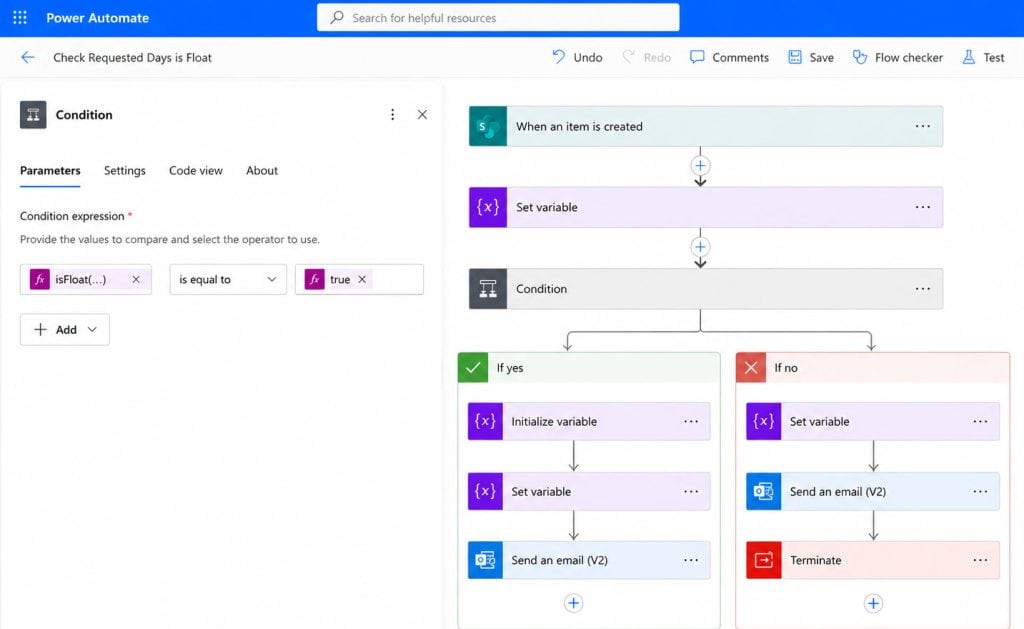This screenshot has height=629, width=1024.
Task: Click the If yes green checkmark icon
Action: (473, 368)
